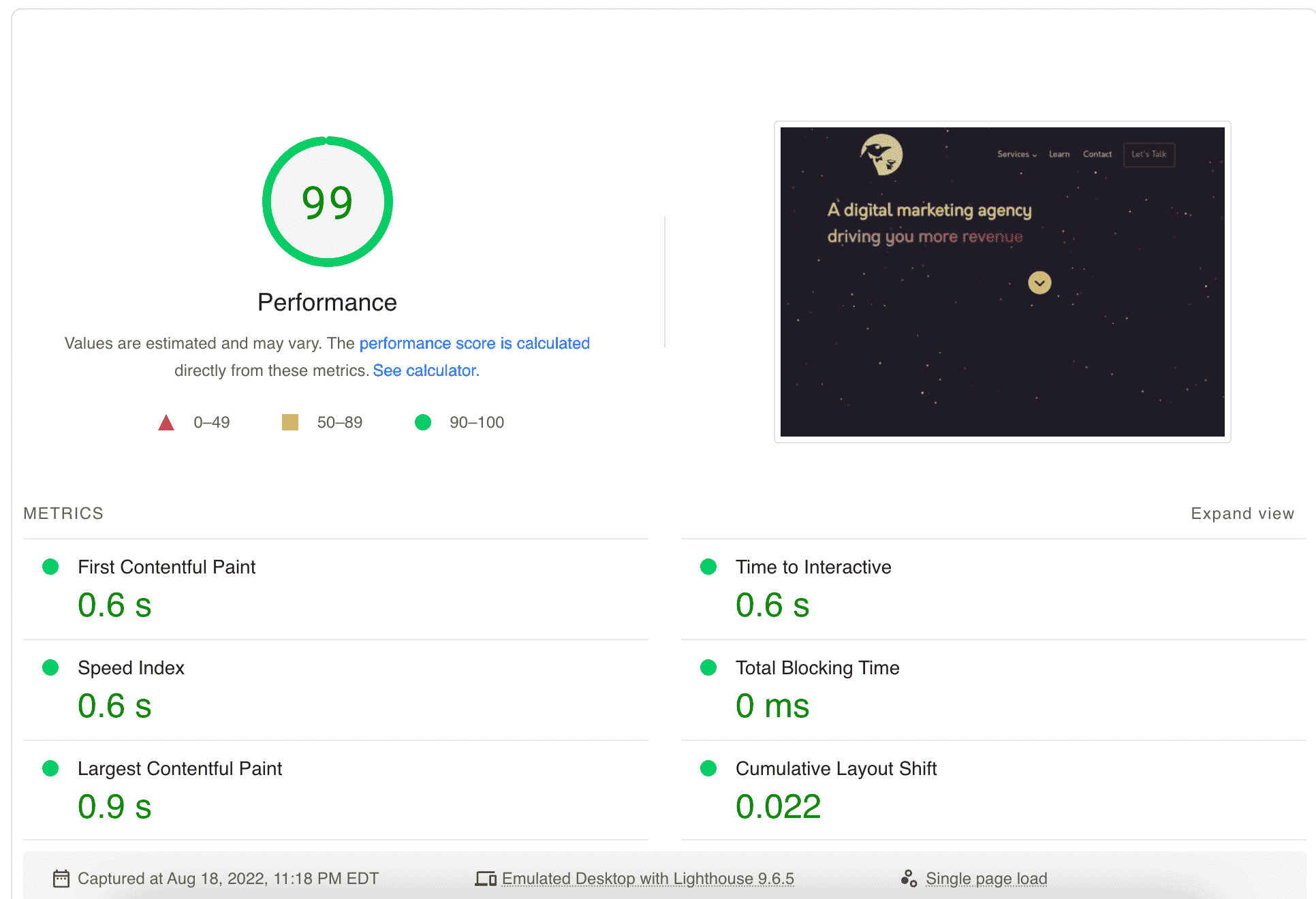This screenshot has width=1316, height=899.
Task: Click the 'Cumulative Layout Shift' label
Action: [836, 768]
